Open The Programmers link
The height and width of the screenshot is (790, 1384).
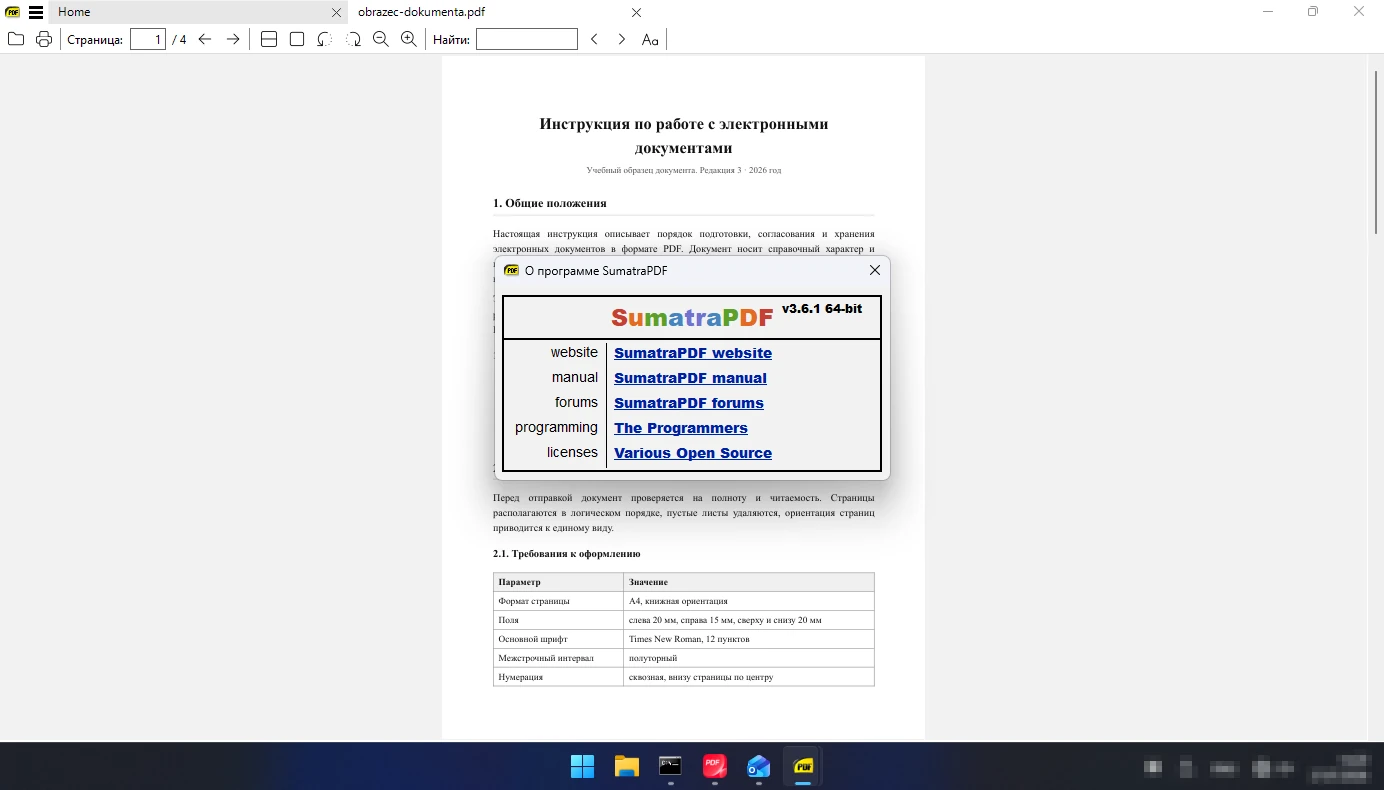coord(681,428)
